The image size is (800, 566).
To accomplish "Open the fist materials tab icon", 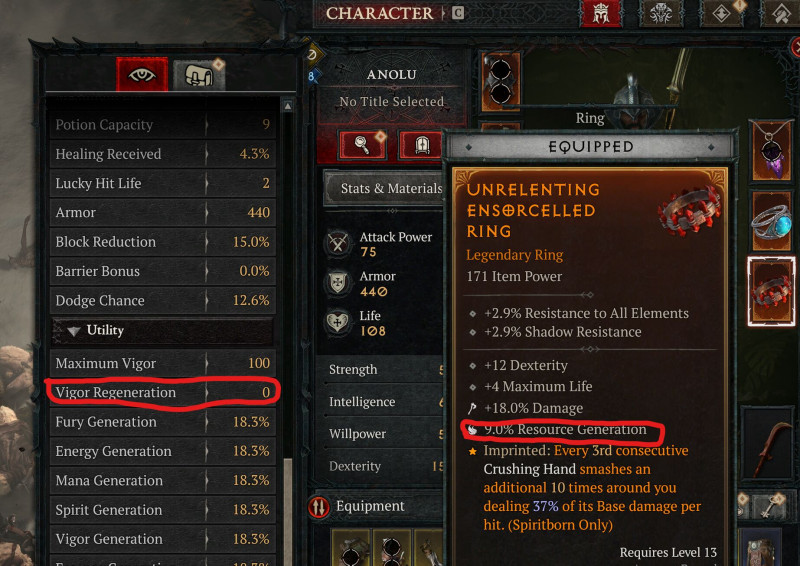I will point(199,76).
